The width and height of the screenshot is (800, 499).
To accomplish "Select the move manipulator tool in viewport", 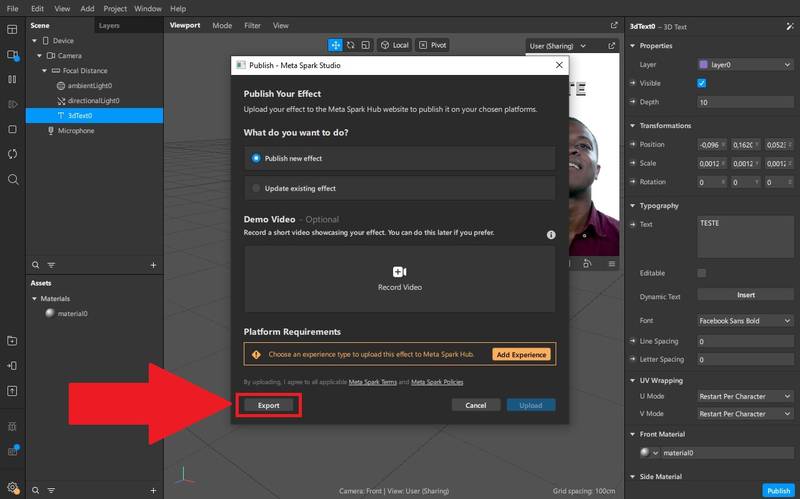I will 335,45.
